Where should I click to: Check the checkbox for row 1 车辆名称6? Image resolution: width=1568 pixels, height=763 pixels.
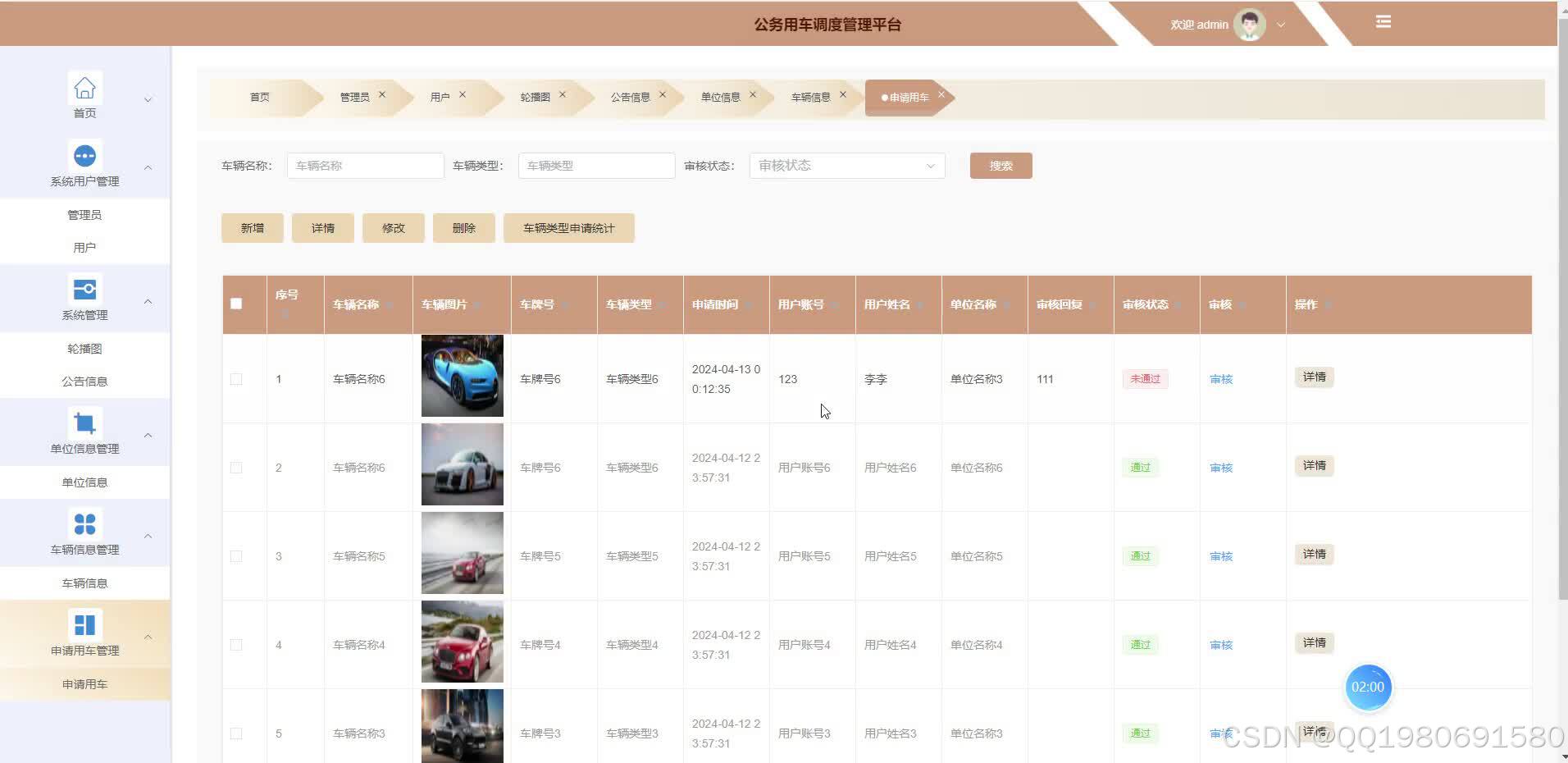(236, 378)
